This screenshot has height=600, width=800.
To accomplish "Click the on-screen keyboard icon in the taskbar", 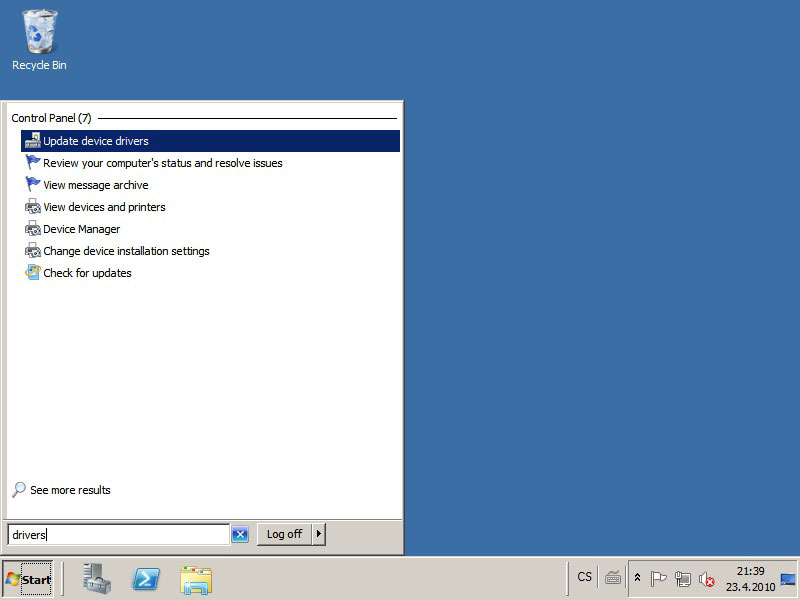I will pos(613,578).
